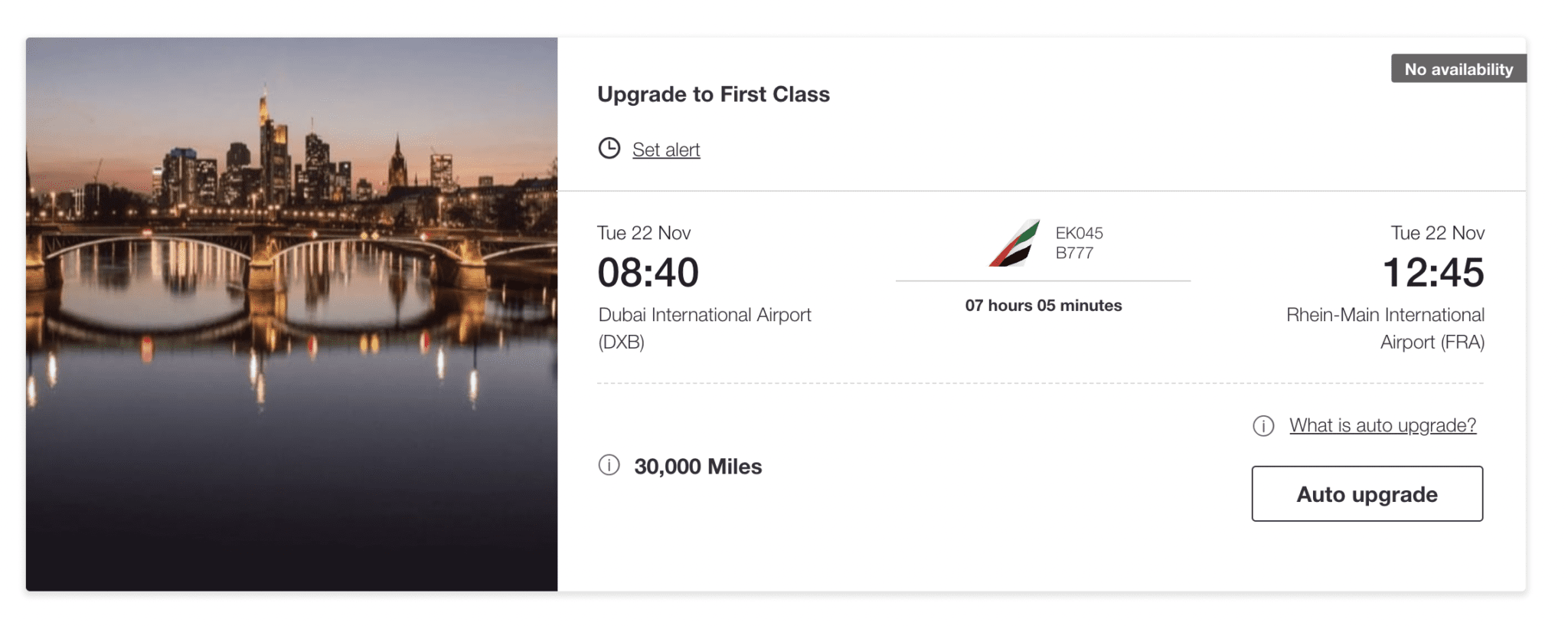Open the EK045 flight number details
1568x626 pixels.
coord(1078,233)
